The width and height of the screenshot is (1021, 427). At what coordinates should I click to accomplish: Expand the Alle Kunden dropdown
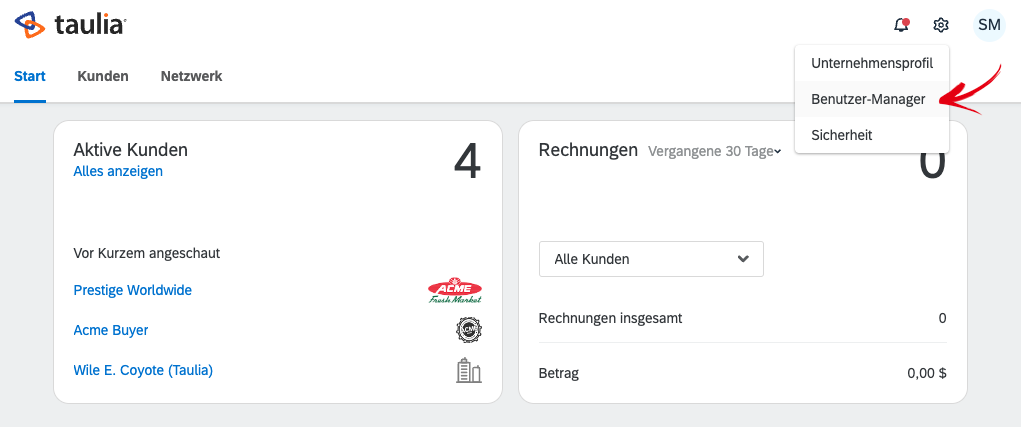tap(651, 259)
